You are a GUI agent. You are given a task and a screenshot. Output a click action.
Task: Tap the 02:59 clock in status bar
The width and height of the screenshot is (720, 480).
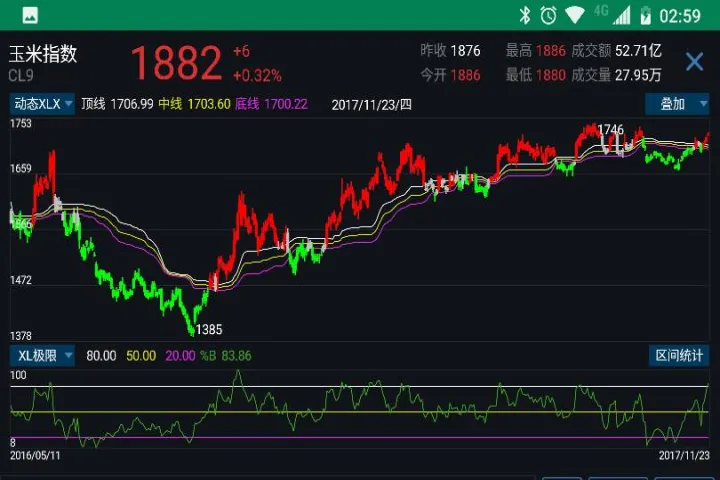click(680, 16)
